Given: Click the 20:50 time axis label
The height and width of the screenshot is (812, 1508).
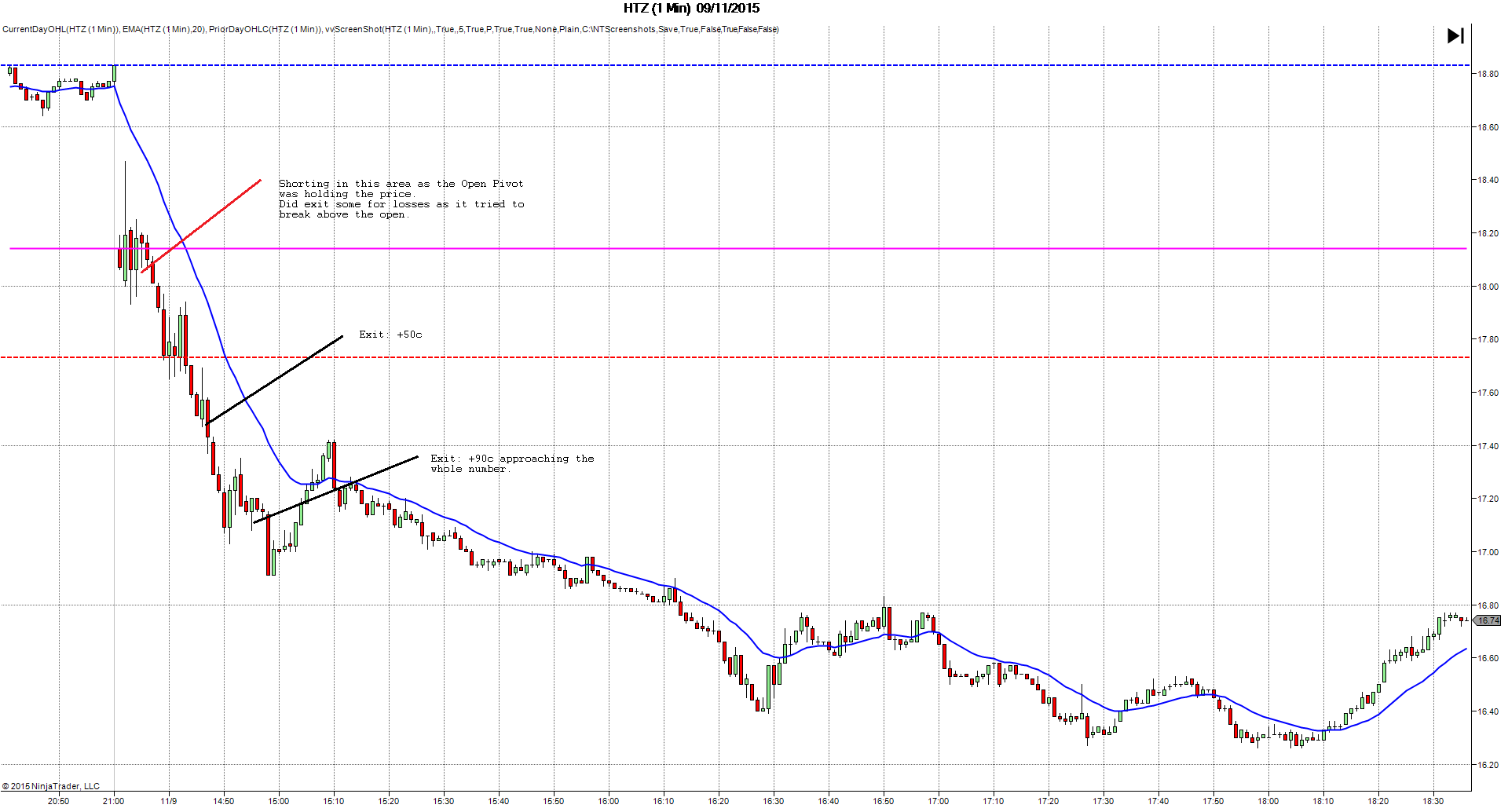Looking at the screenshot, I should tap(58, 801).
